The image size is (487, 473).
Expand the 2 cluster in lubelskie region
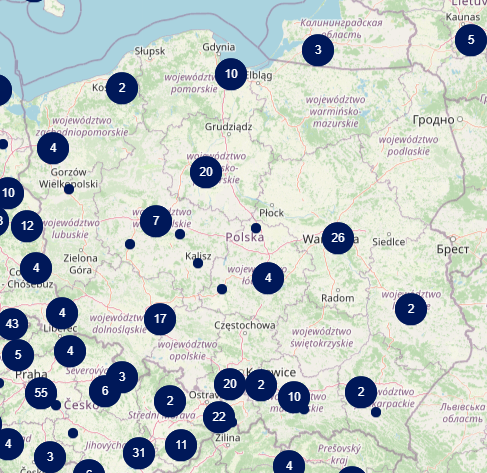(411, 309)
